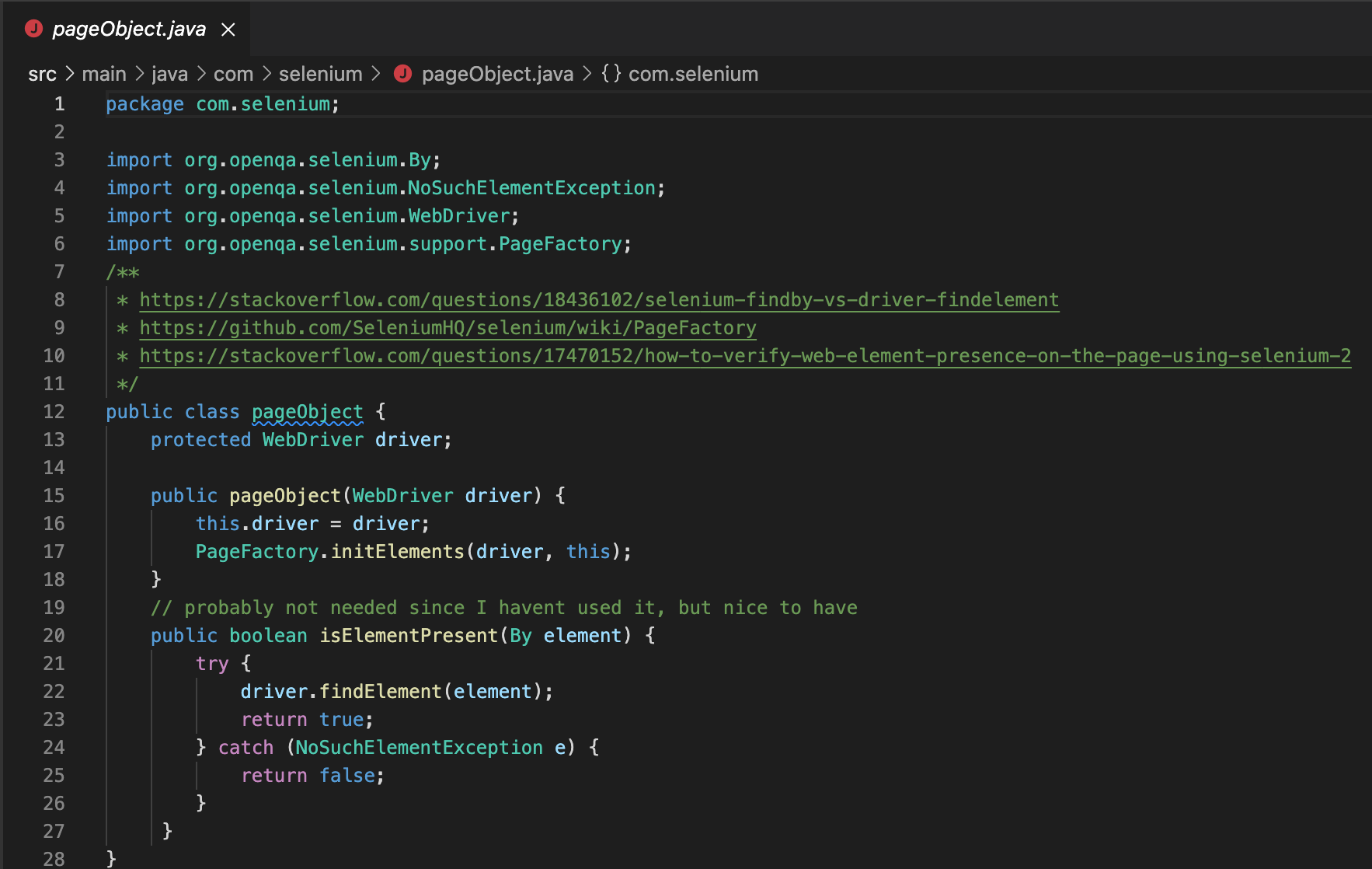This screenshot has width=1372, height=869.
Task: Click 'catch' keyword on line 24
Action: (x=245, y=748)
